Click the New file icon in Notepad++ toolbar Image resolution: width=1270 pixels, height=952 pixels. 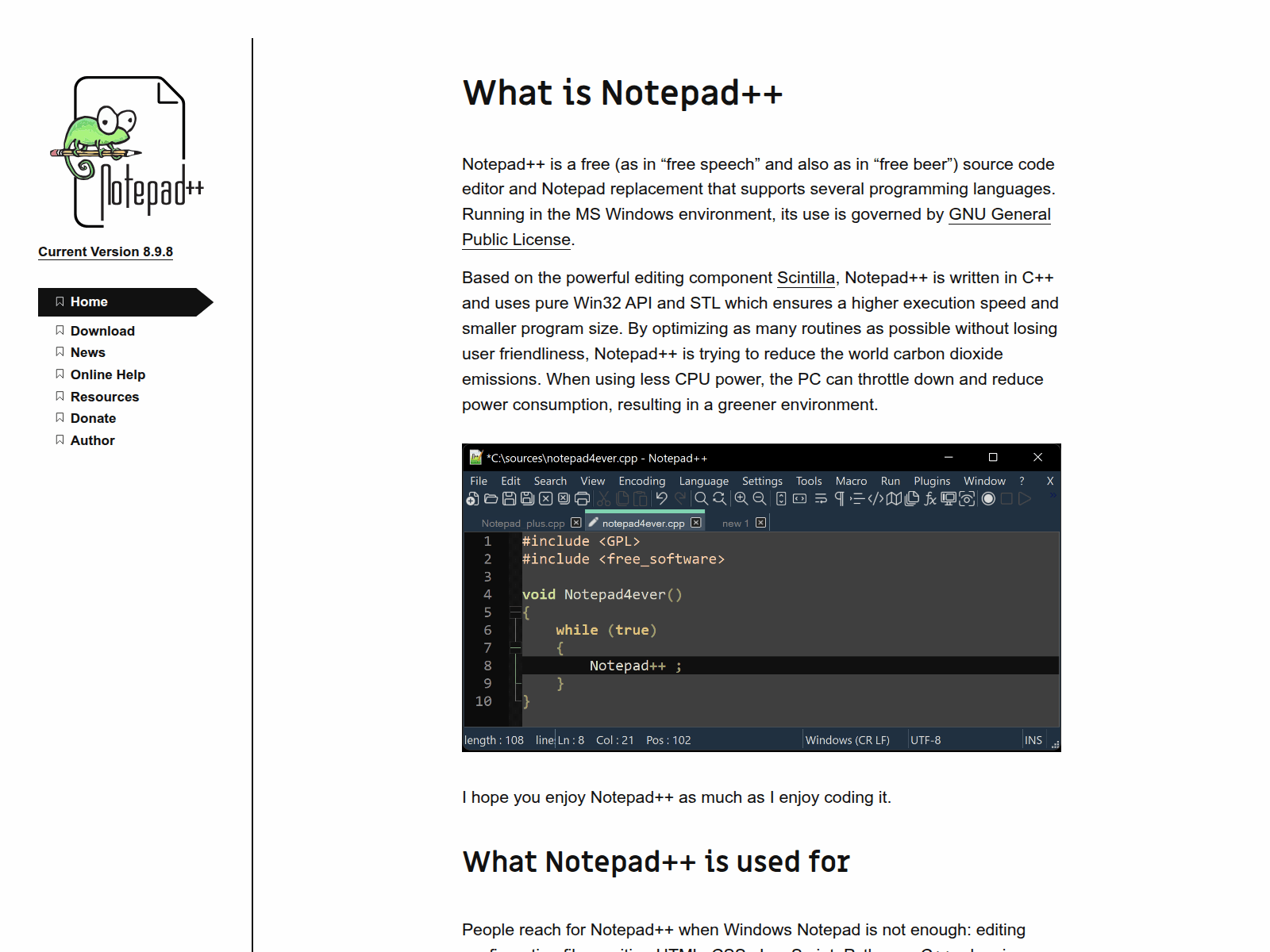[x=472, y=498]
